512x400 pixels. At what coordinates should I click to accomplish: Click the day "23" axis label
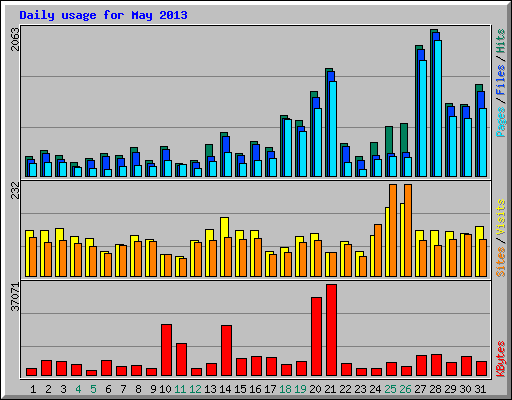360,389
